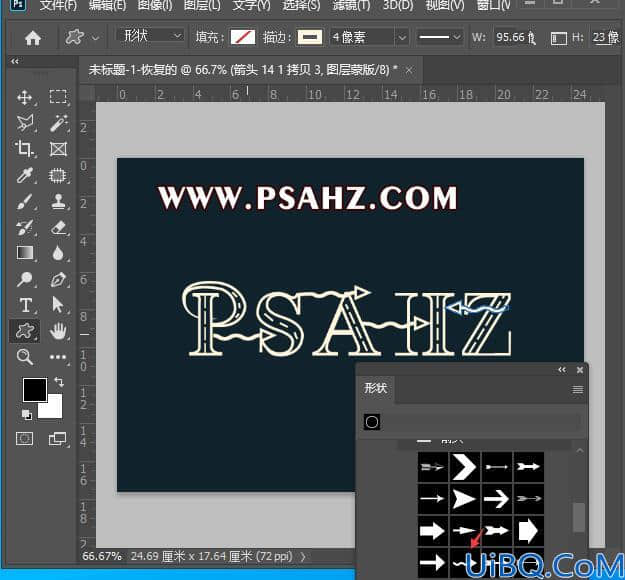Screen dimensions: 625x580
Task: Select the Eyedropper tool
Action: point(25,175)
